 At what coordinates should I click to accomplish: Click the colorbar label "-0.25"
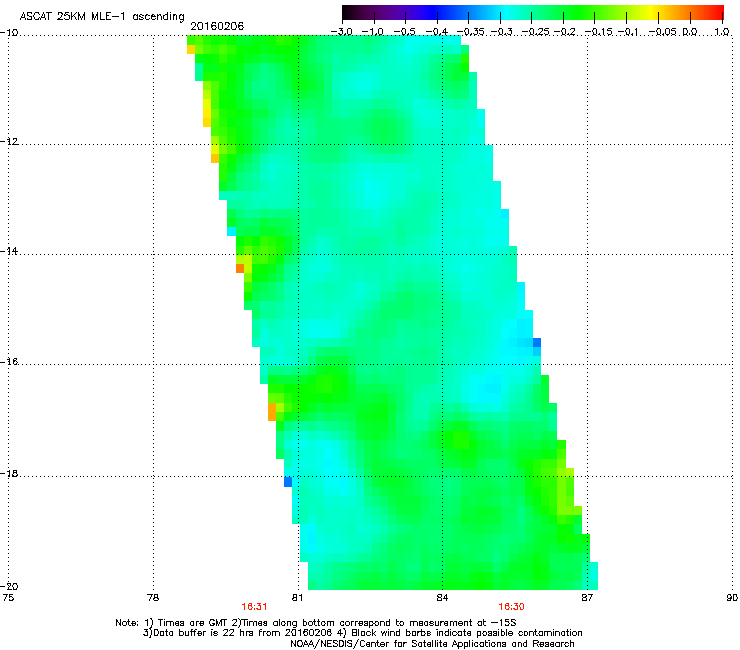[x=535, y=32]
